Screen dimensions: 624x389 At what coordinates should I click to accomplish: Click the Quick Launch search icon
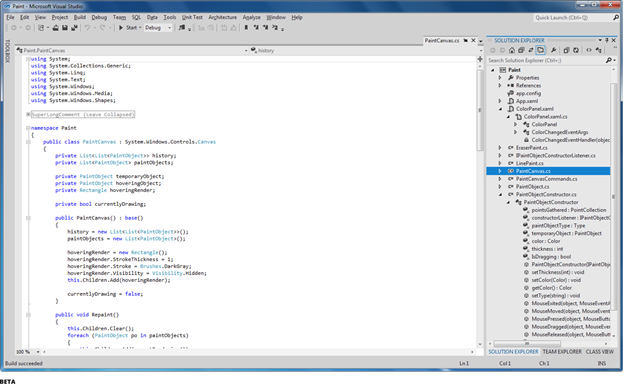pyautogui.click(x=616, y=18)
